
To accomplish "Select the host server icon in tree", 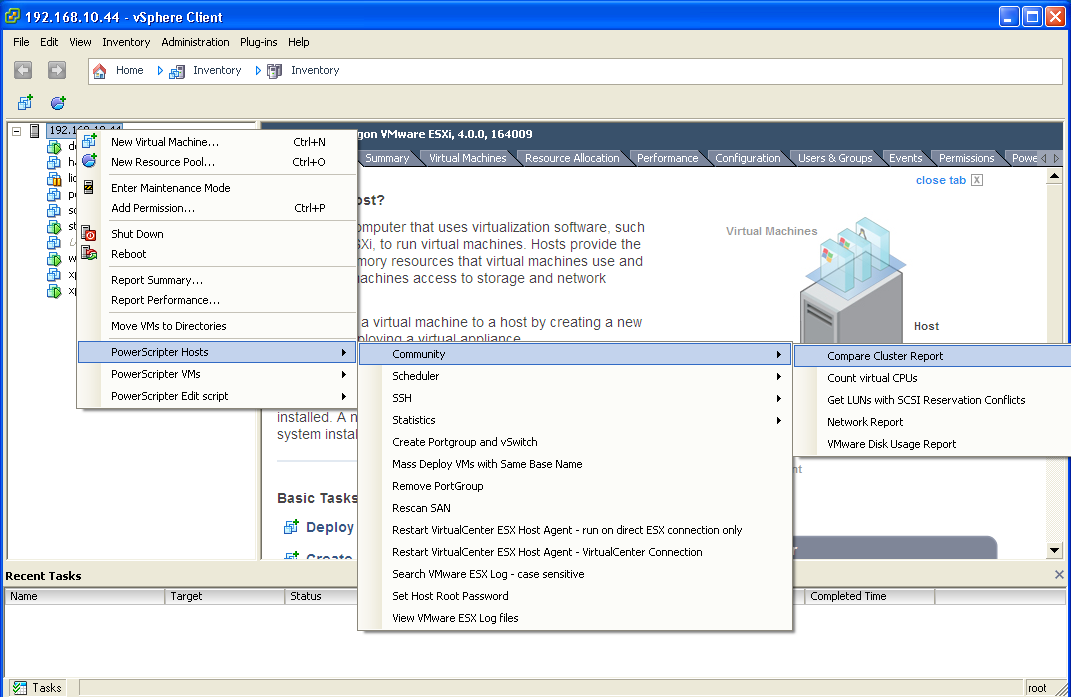I will point(34,131).
